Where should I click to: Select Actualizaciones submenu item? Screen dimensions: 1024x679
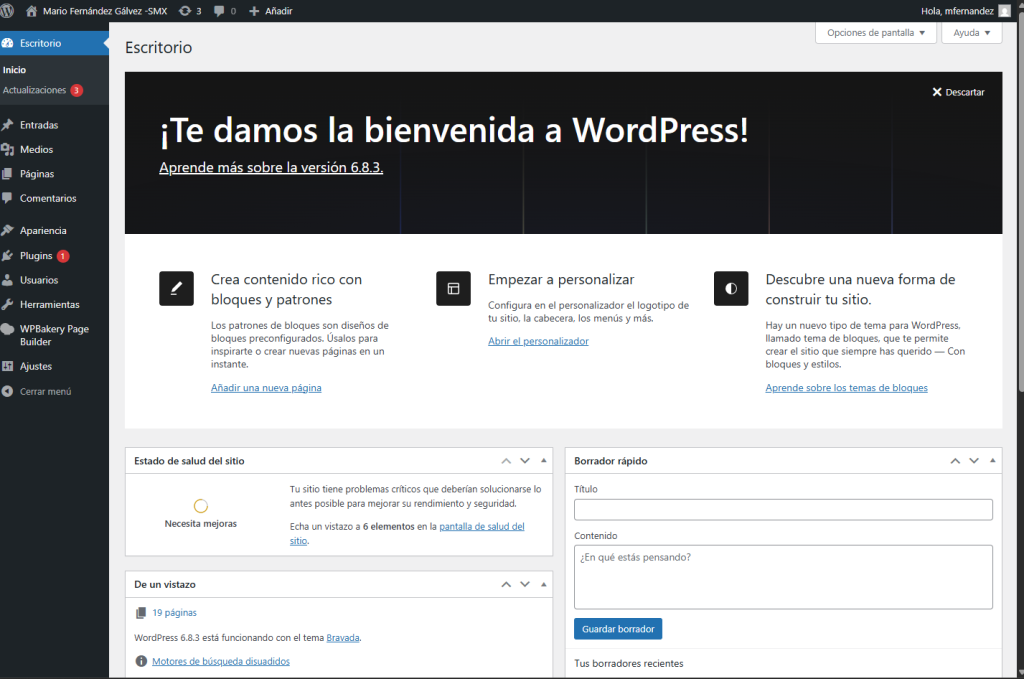pyautogui.click(x=34, y=90)
